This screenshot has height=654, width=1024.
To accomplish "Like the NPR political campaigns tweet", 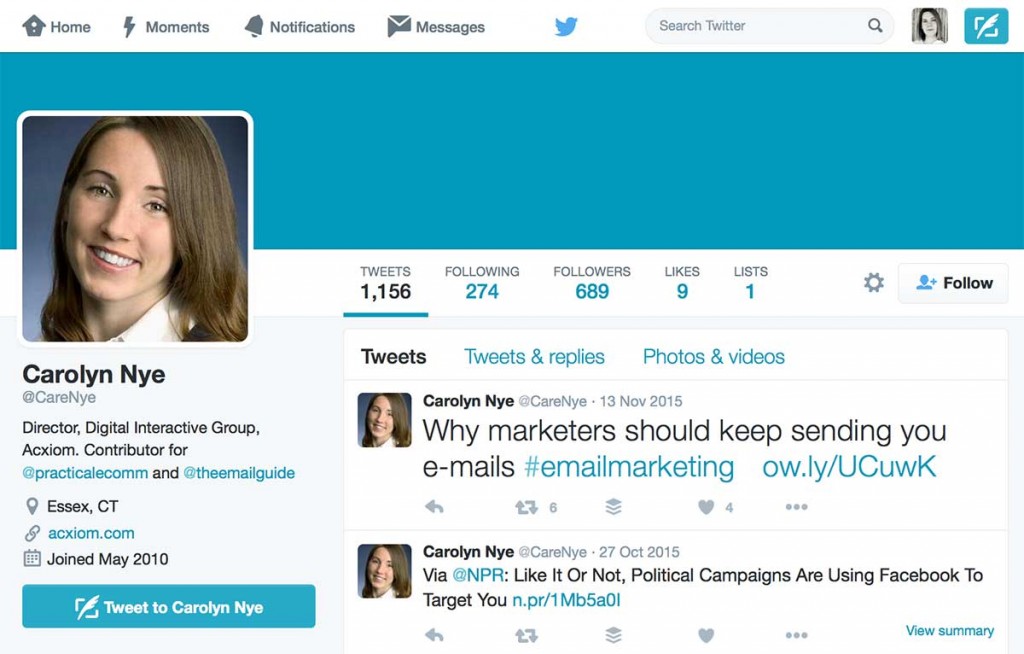I will click(x=706, y=634).
